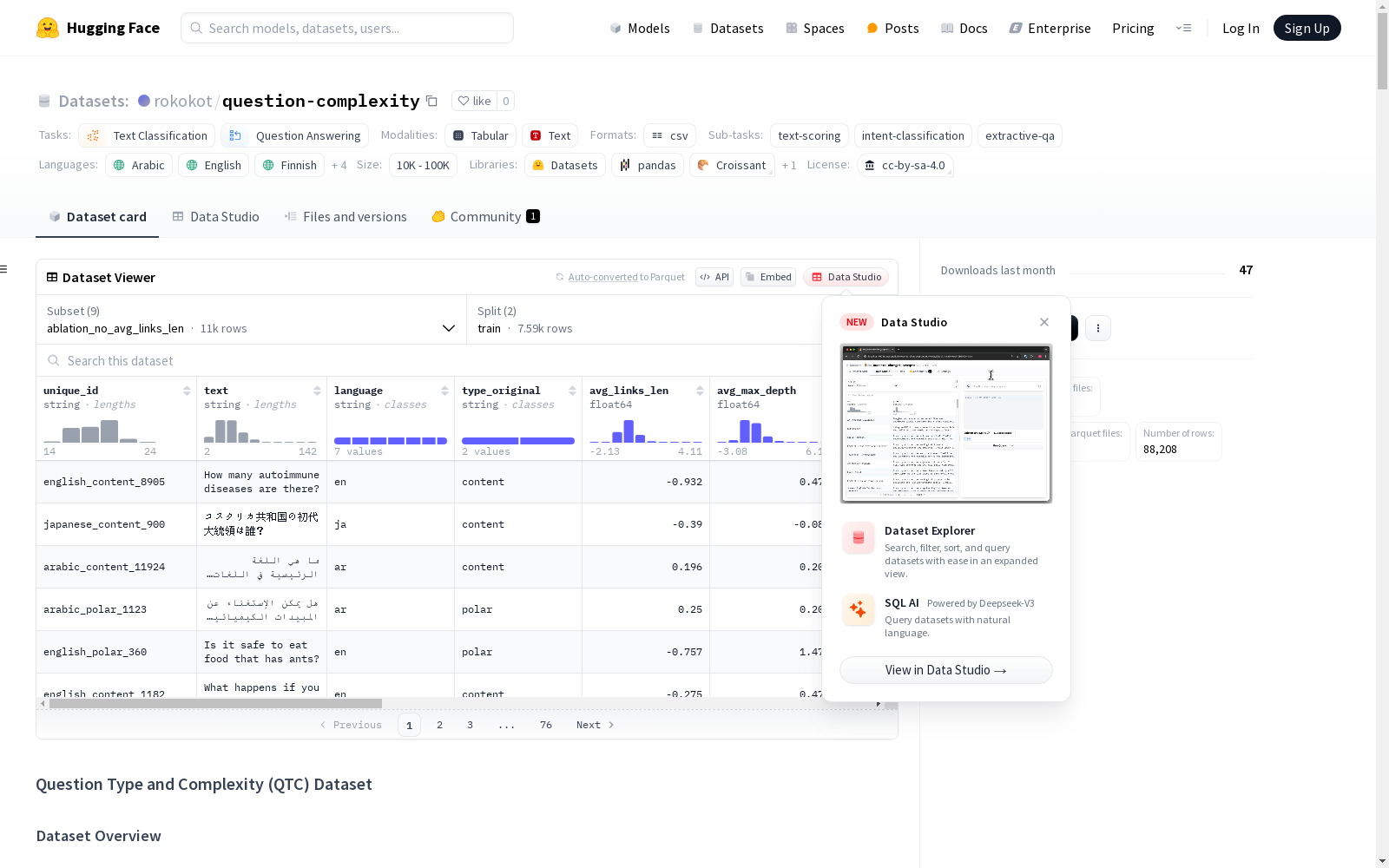This screenshot has width=1389, height=868.
Task: Click the Pricing link
Action: [1133, 28]
